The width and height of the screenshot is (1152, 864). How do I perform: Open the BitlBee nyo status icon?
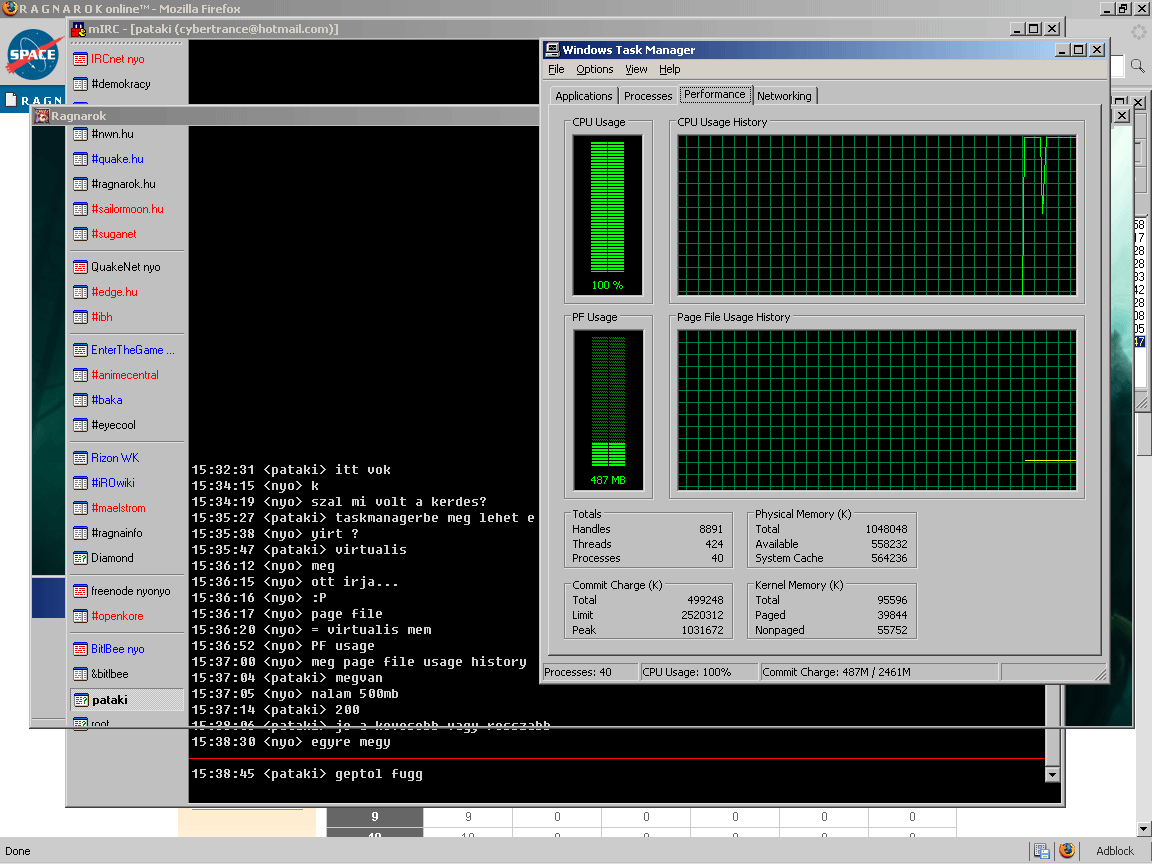point(80,649)
